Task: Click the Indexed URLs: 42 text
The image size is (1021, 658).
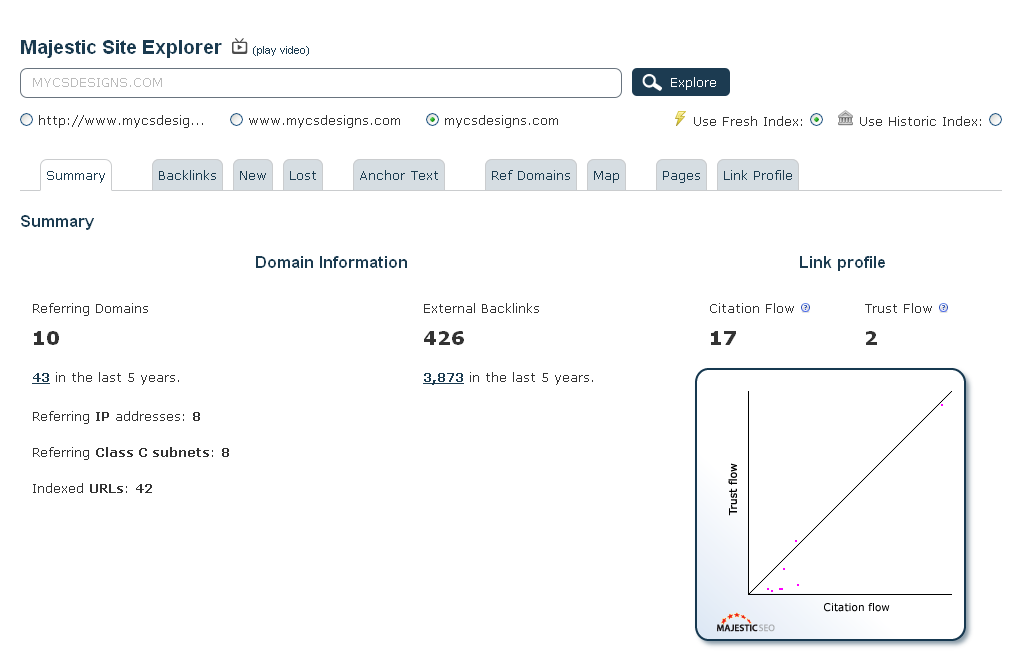Action: tap(92, 488)
